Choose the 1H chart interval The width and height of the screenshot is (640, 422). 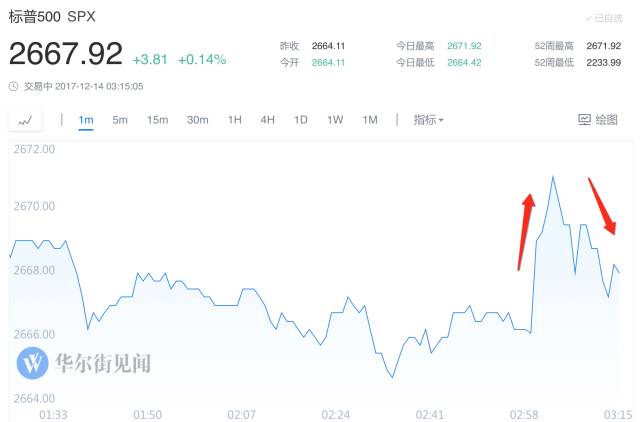[235, 120]
